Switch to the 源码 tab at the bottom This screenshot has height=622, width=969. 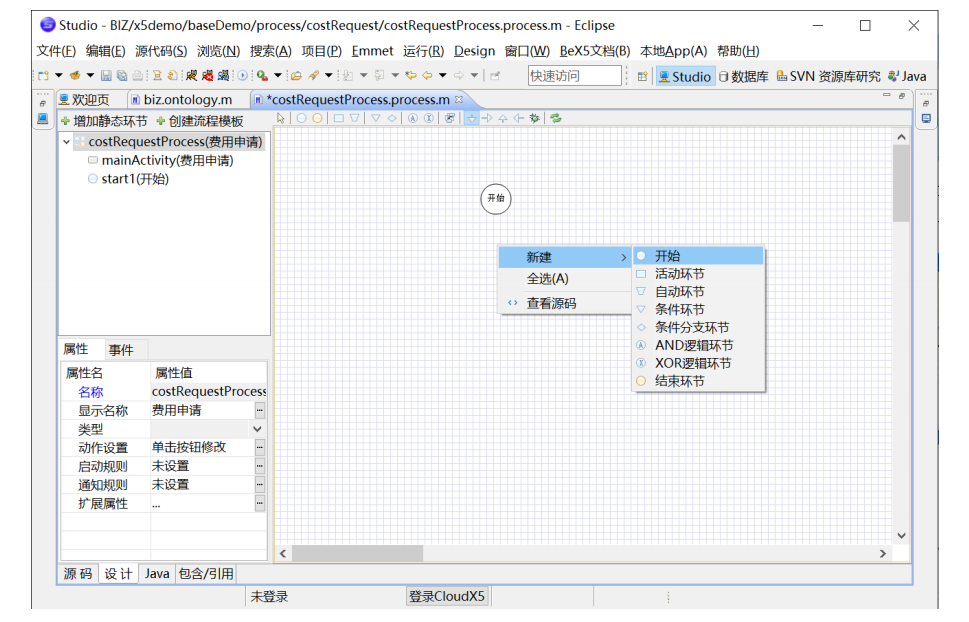pos(79,573)
